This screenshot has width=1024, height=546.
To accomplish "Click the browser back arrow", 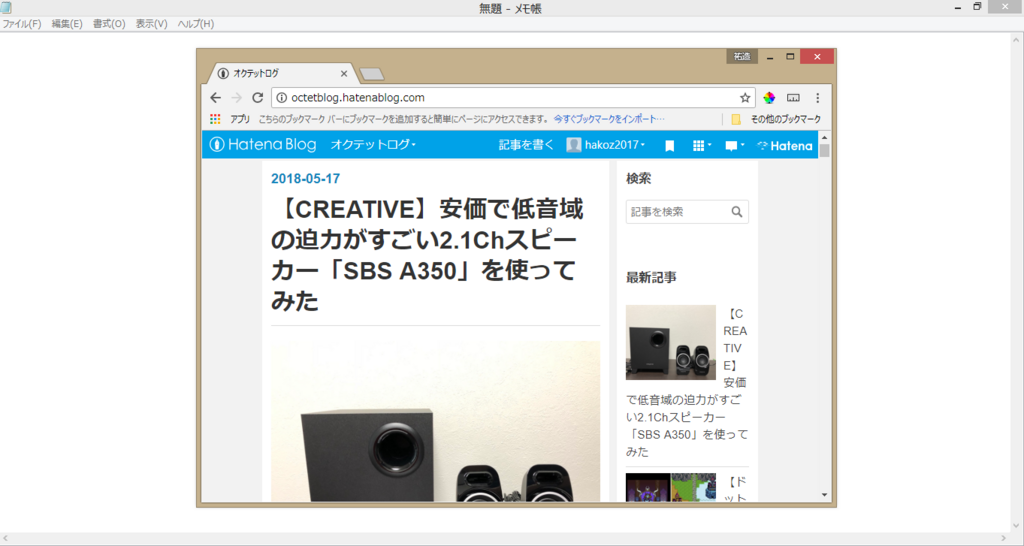I will click(216, 98).
